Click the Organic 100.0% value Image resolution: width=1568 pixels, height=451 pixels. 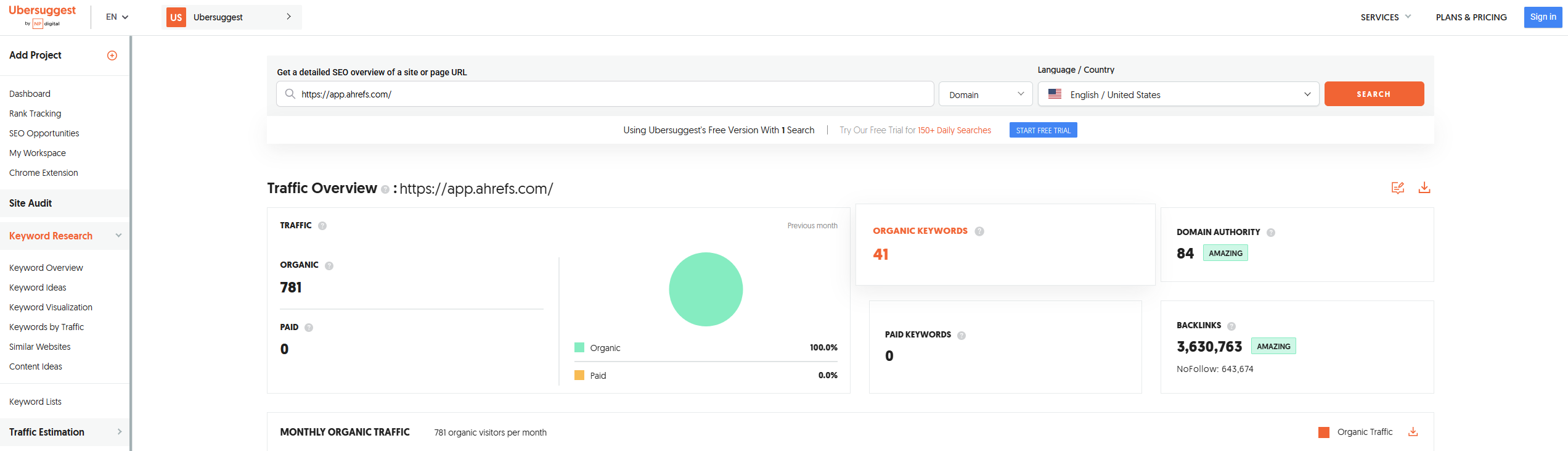[824, 347]
